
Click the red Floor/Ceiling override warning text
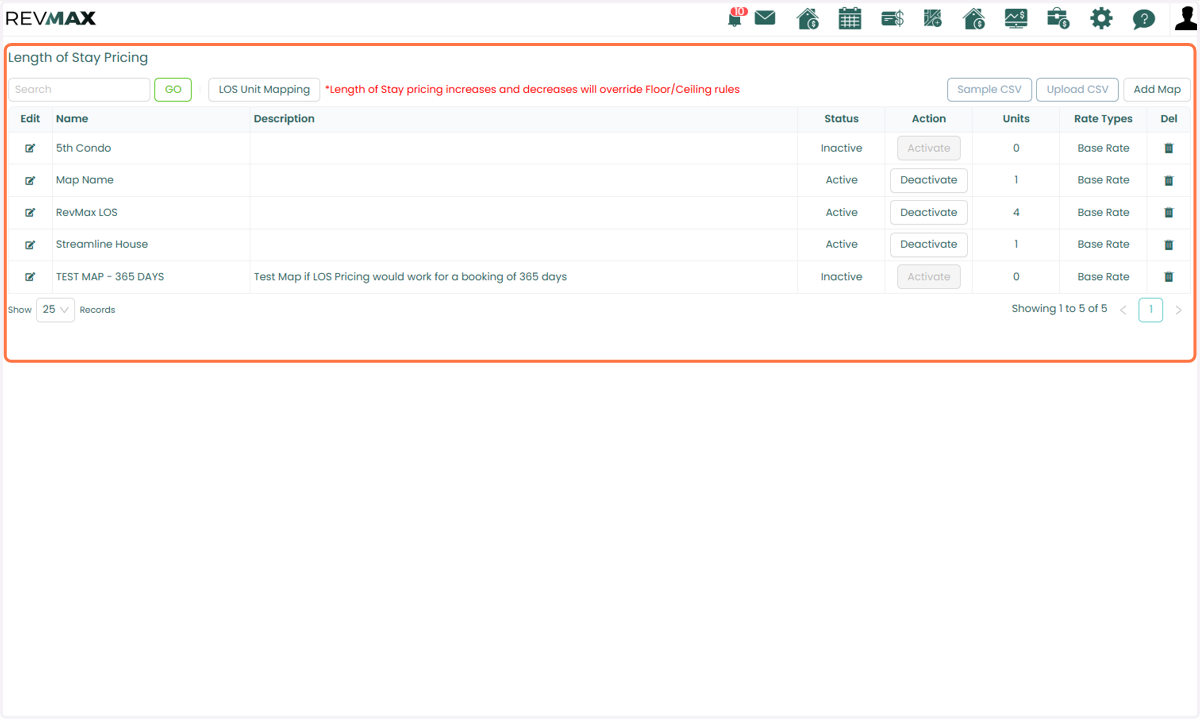click(x=532, y=90)
